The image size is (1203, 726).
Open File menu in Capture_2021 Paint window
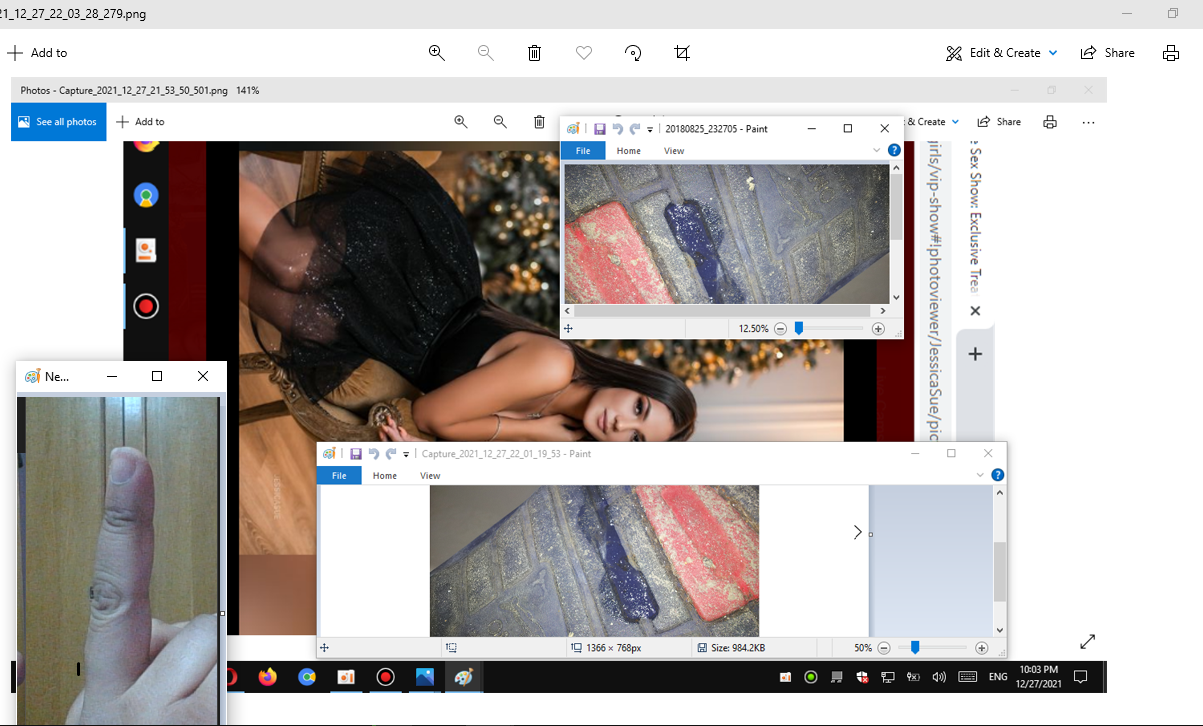pos(339,476)
